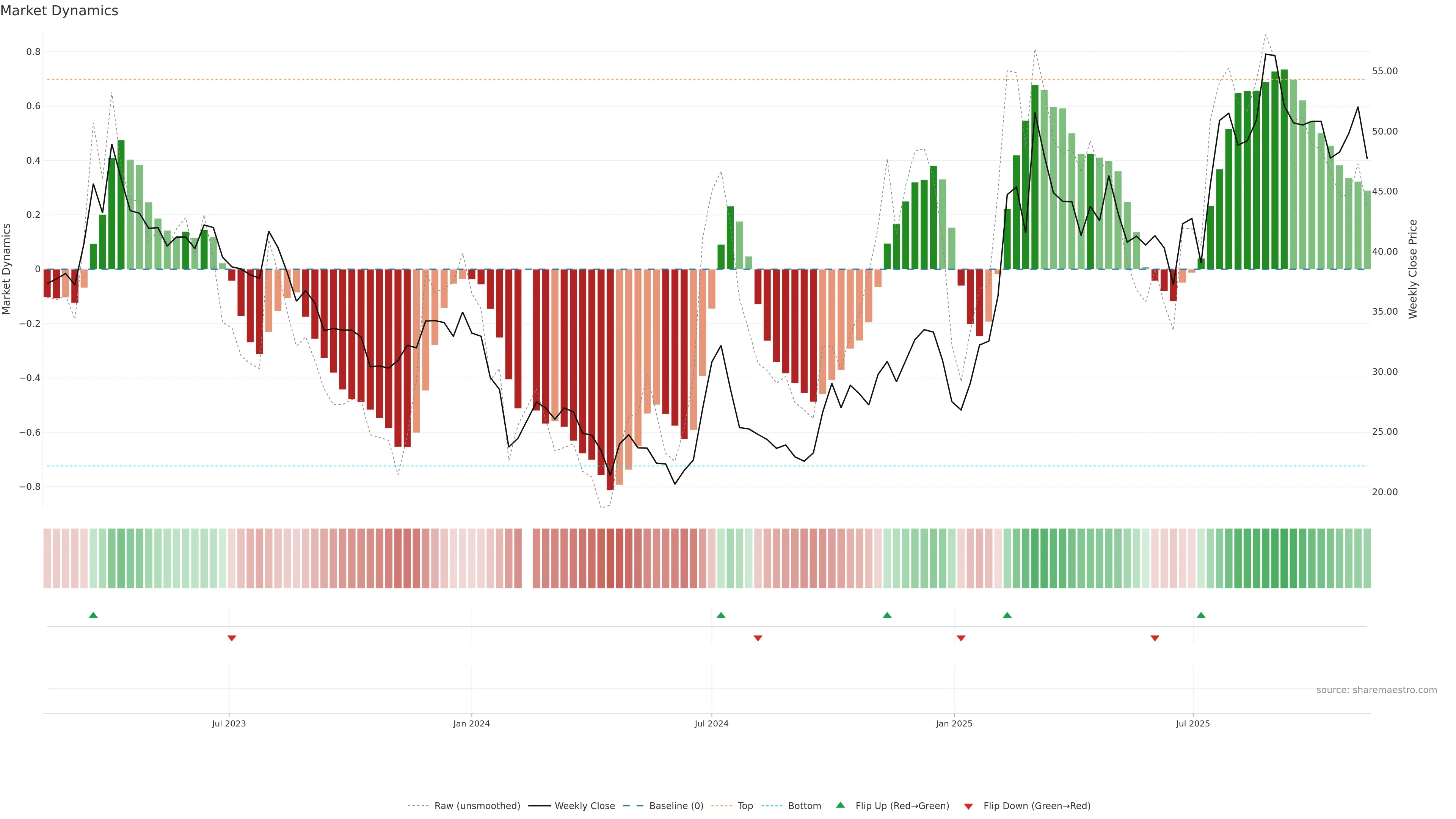Toggle Baseline (0) legend entry
This screenshot has width=1456, height=819.
pyautogui.click(x=676, y=805)
